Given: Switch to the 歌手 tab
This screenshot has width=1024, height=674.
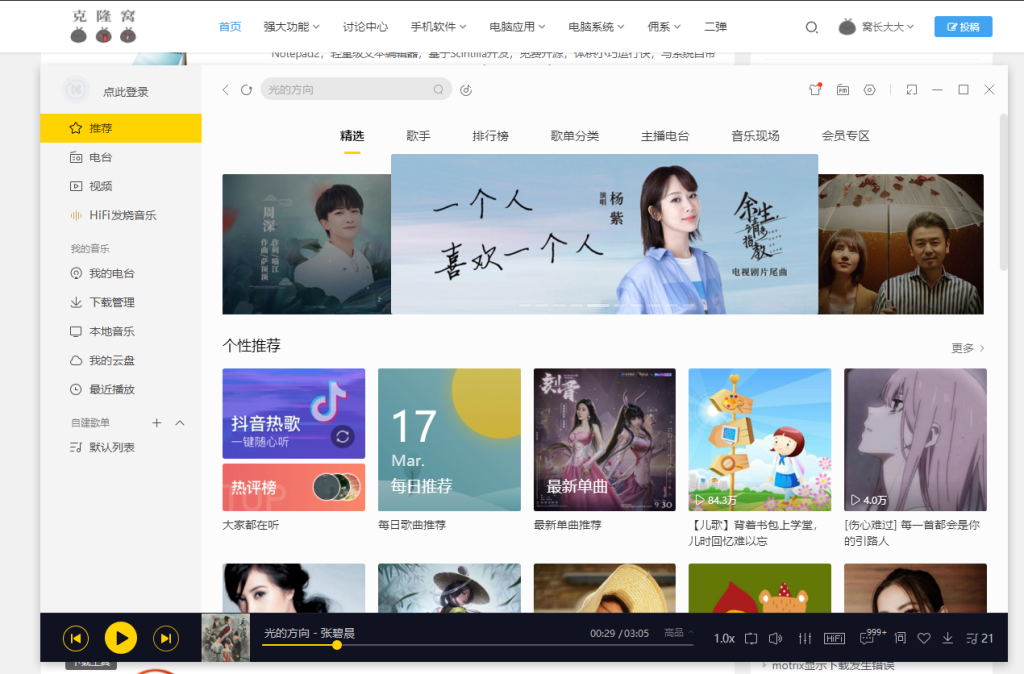Looking at the screenshot, I should (418, 136).
